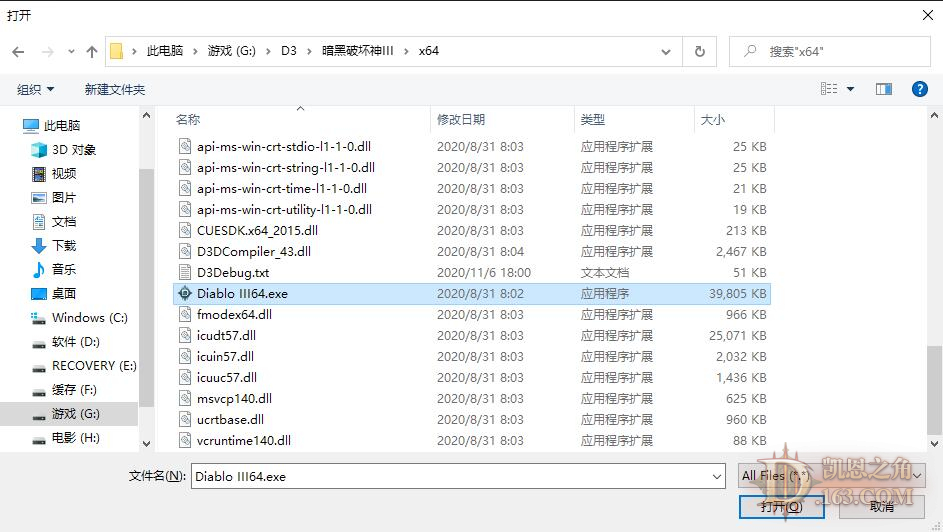Toggle the preview pane
The image size is (943, 532).
[x=883, y=89]
